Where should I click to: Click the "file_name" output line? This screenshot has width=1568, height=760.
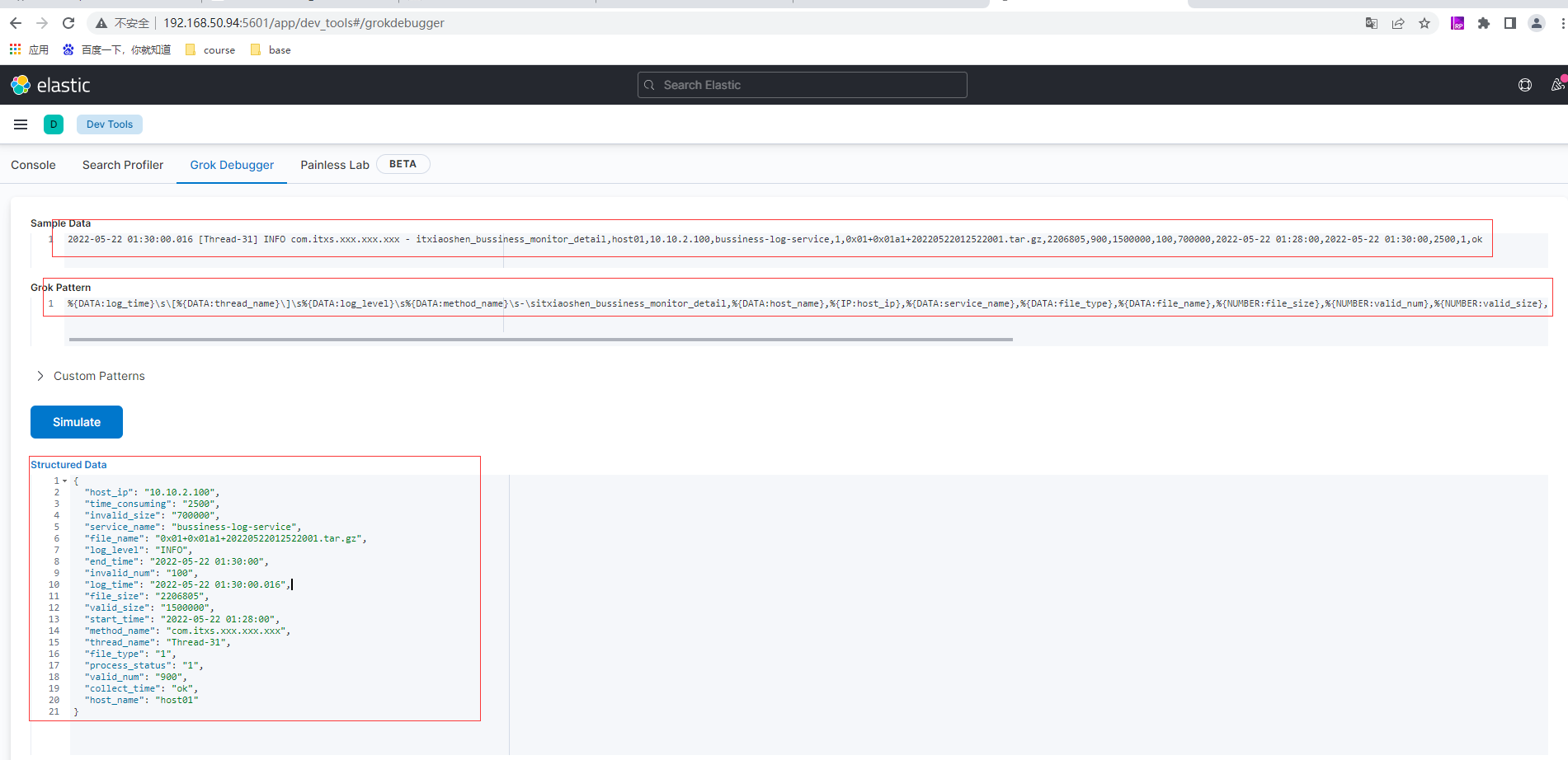[226, 538]
